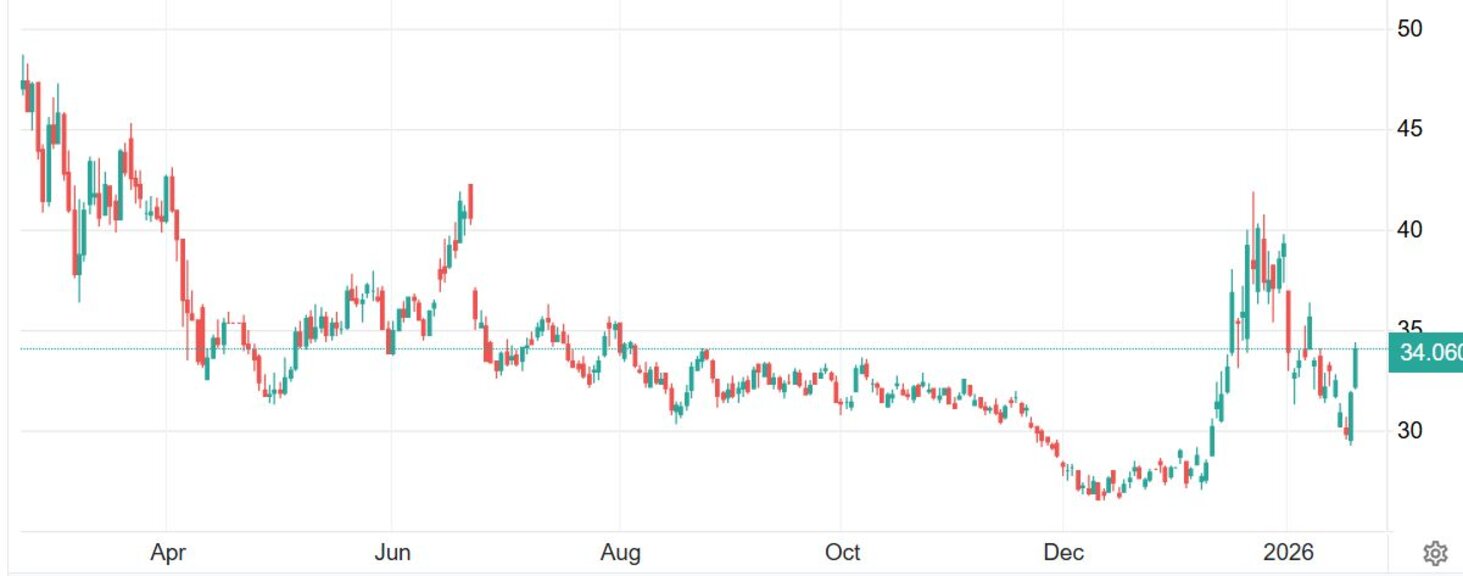Click the 34.06 current price label
1463x576 pixels.
pyautogui.click(x=1426, y=351)
